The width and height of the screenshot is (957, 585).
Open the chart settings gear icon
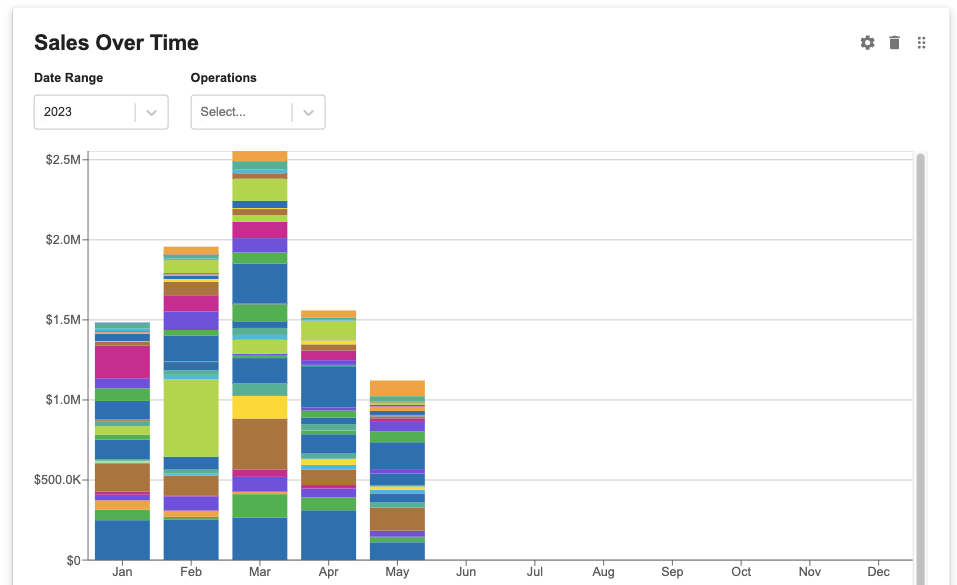[867, 43]
